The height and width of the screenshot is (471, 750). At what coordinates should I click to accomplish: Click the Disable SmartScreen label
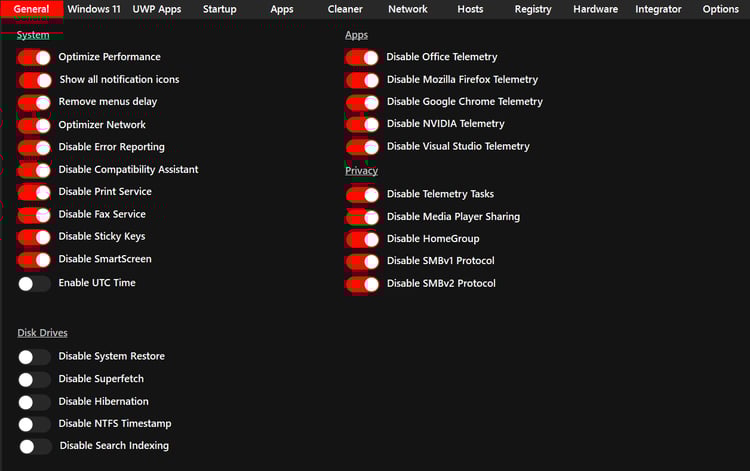[105, 259]
